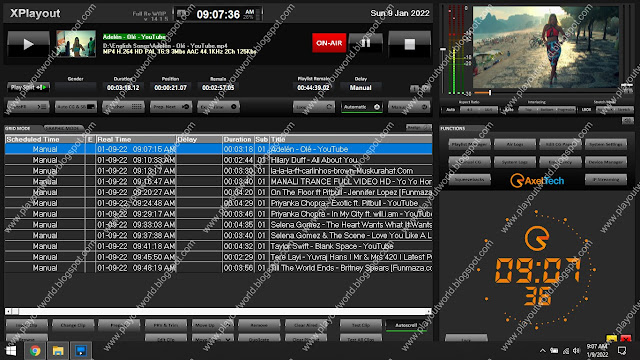Set interlacing to Bottom

coord(547,109)
